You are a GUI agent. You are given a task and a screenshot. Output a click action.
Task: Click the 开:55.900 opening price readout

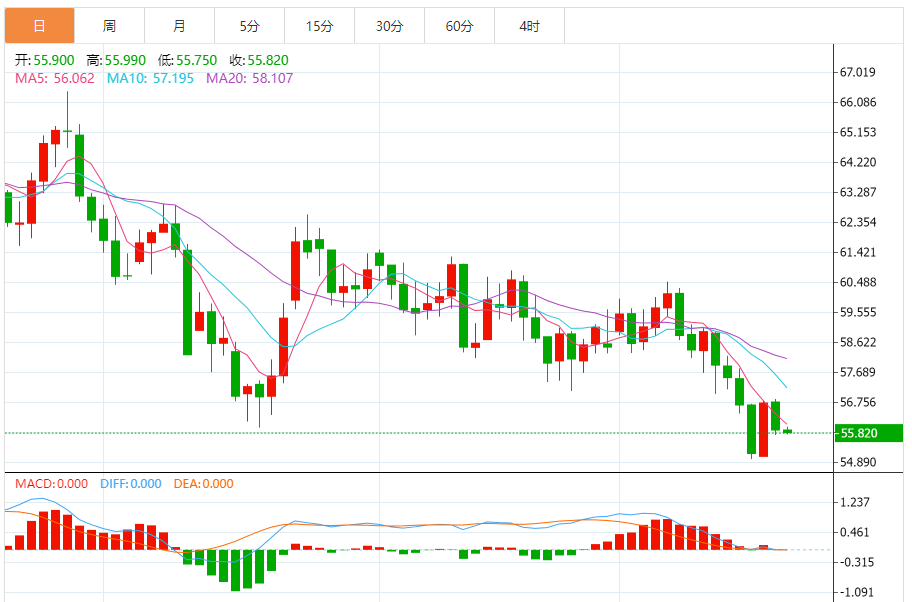44,61
